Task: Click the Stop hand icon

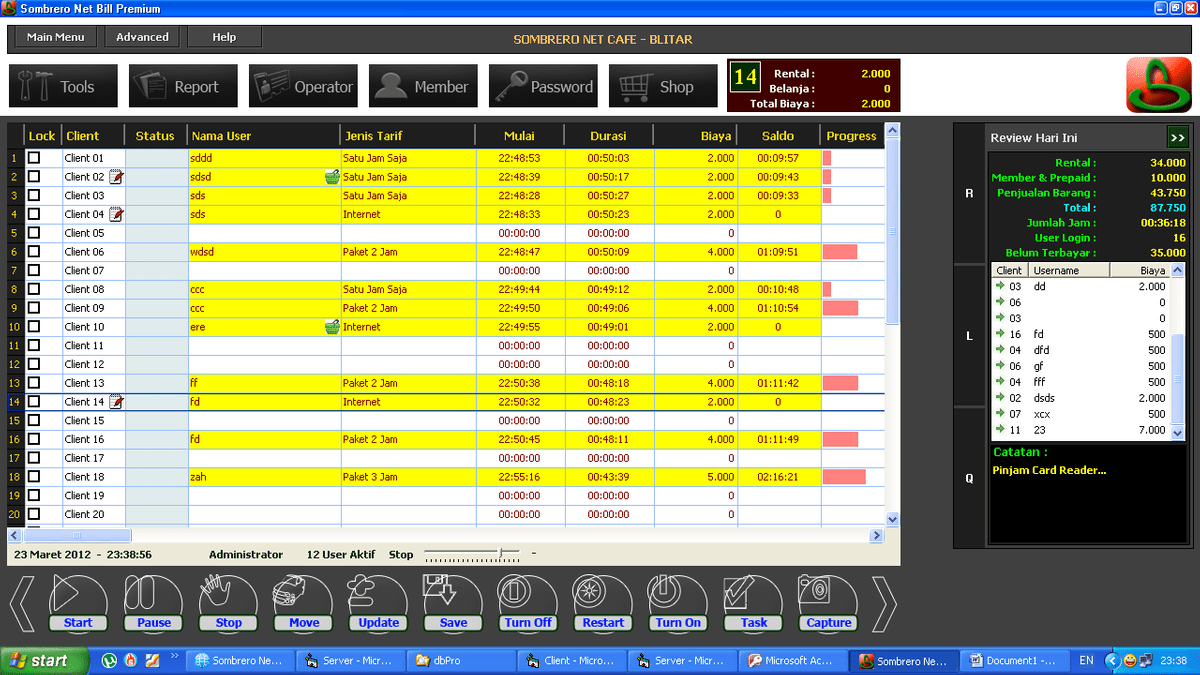Action: 228,598
